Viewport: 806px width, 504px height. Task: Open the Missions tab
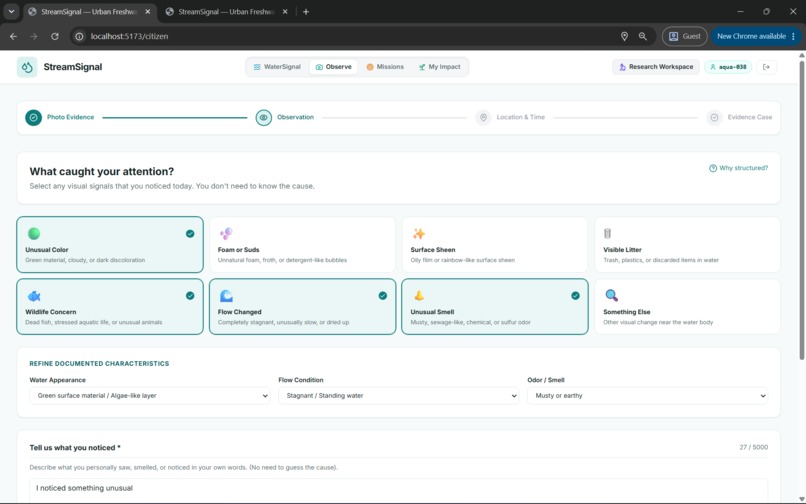(x=385, y=67)
